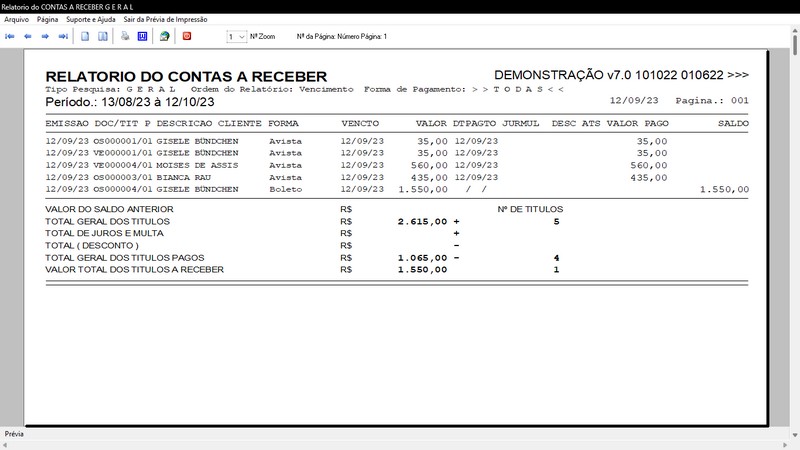Click the Pagina.: 001 text
Image resolution: width=800 pixels, height=450 pixels.
[x=712, y=101]
